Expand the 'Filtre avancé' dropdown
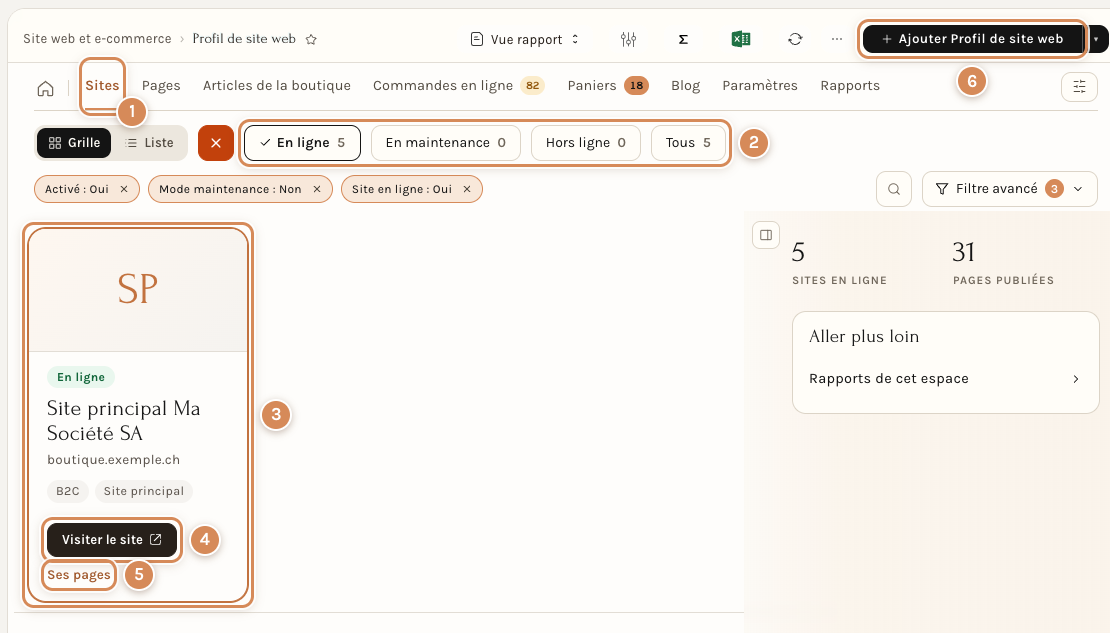 1009,189
